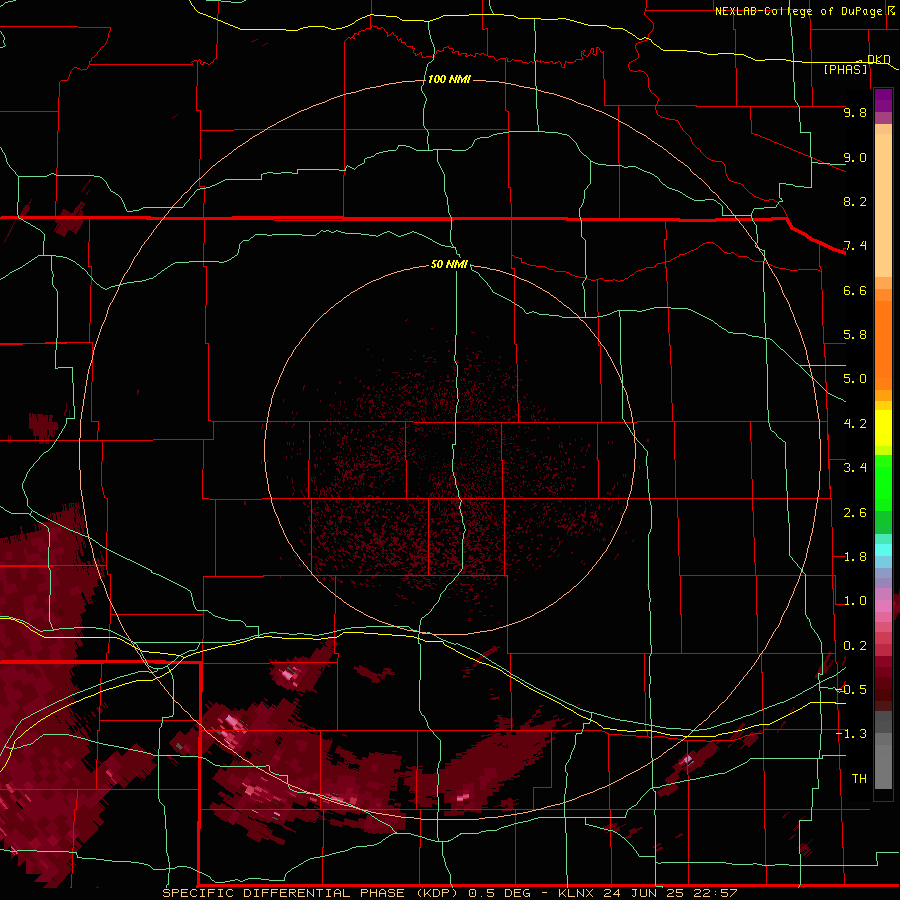The width and height of the screenshot is (900, 900).
Task: Click the 2.6 value on the color scale
Action: (855, 513)
